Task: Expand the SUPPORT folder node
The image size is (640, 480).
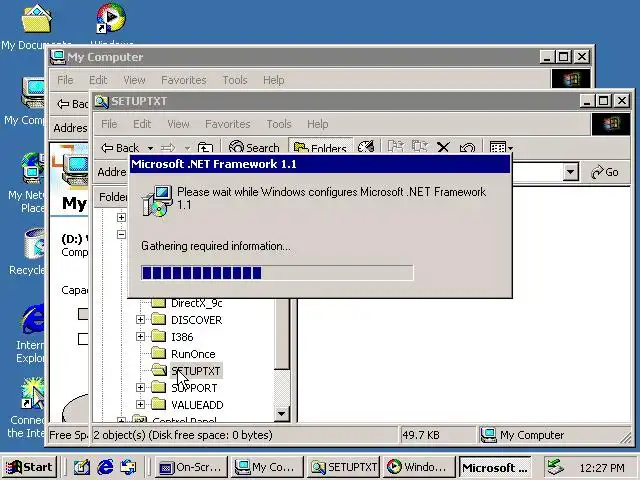Action: pyautogui.click(x=140, y=387)
